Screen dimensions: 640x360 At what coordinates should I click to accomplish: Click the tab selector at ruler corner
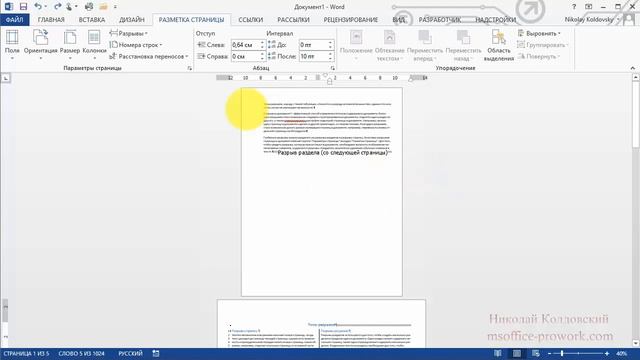(x=6, y=78)
